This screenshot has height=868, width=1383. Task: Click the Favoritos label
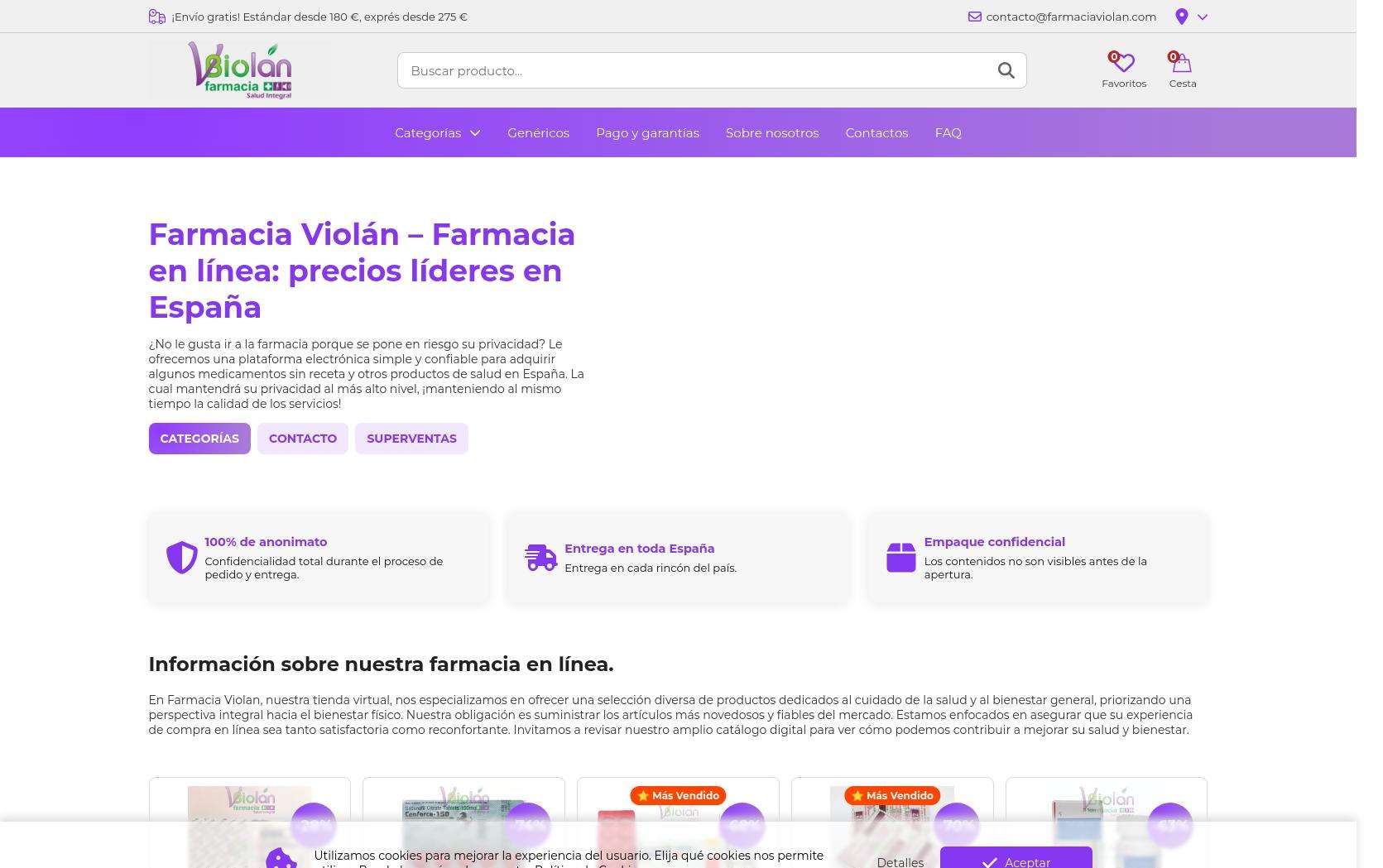[1123, 84]
